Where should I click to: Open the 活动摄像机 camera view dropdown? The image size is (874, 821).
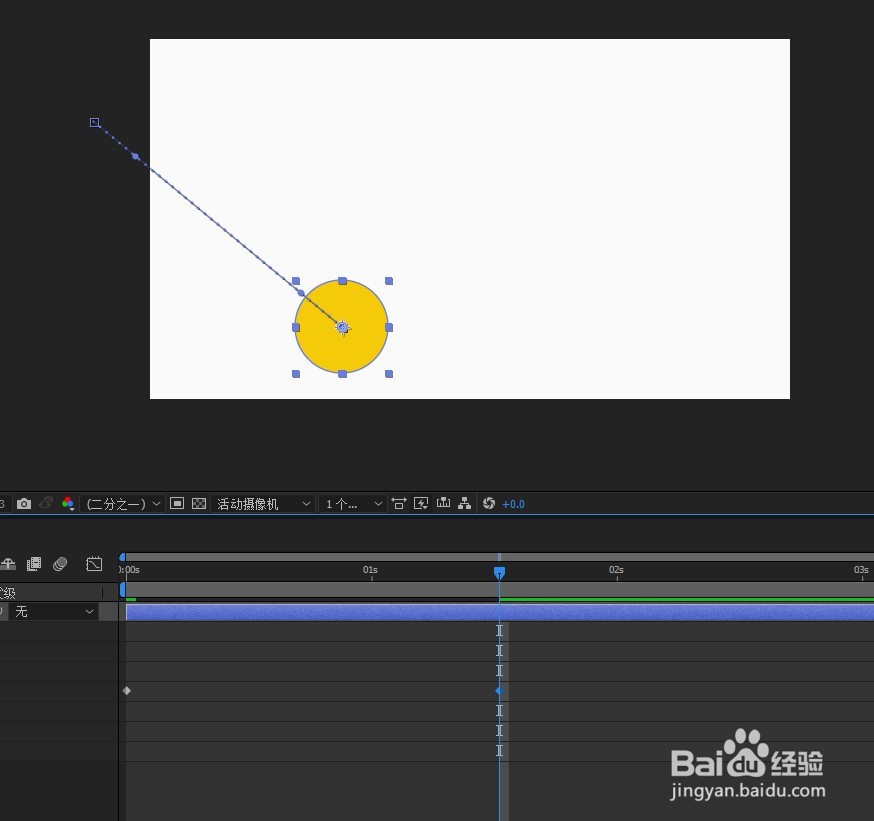point(263,504)
